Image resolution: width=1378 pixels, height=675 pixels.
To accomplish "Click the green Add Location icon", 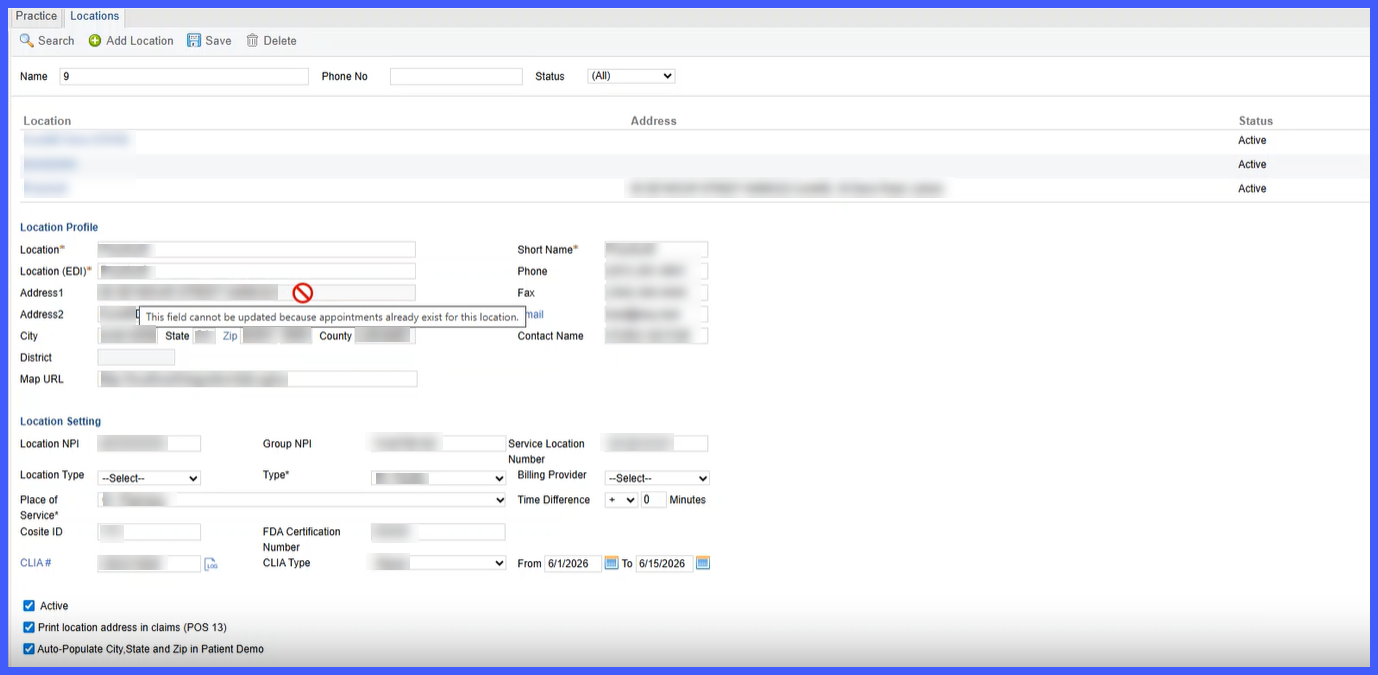I will pos(95,41).
